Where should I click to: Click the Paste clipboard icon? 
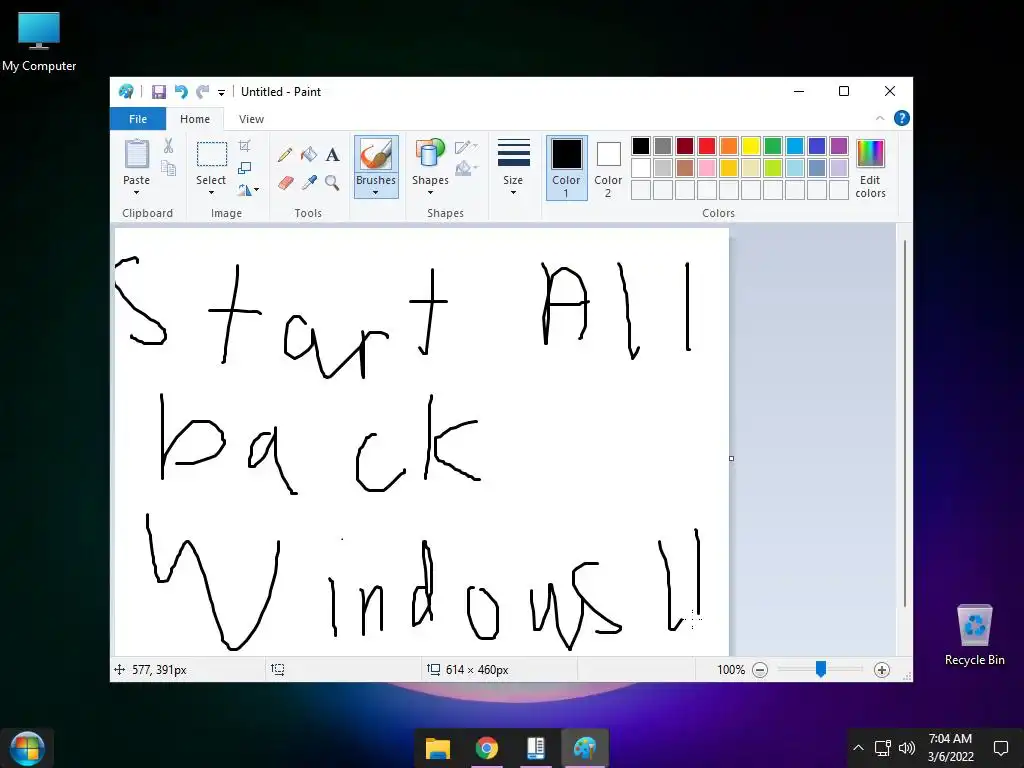pos(136,155)
